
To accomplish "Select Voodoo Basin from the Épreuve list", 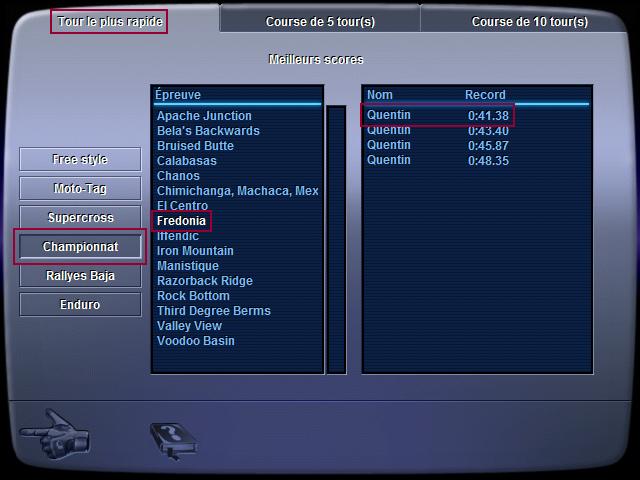I will [x=196, y=341].
